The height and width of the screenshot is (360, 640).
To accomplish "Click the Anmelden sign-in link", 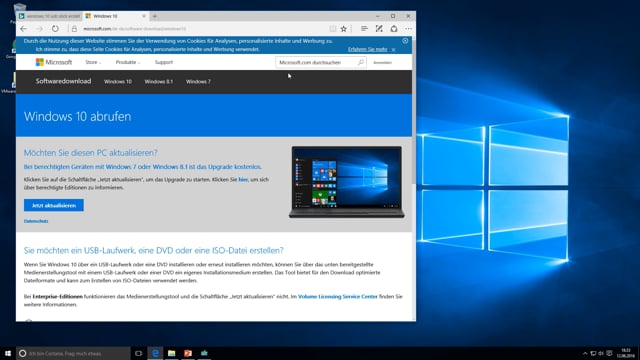I will tap(382, 62).
